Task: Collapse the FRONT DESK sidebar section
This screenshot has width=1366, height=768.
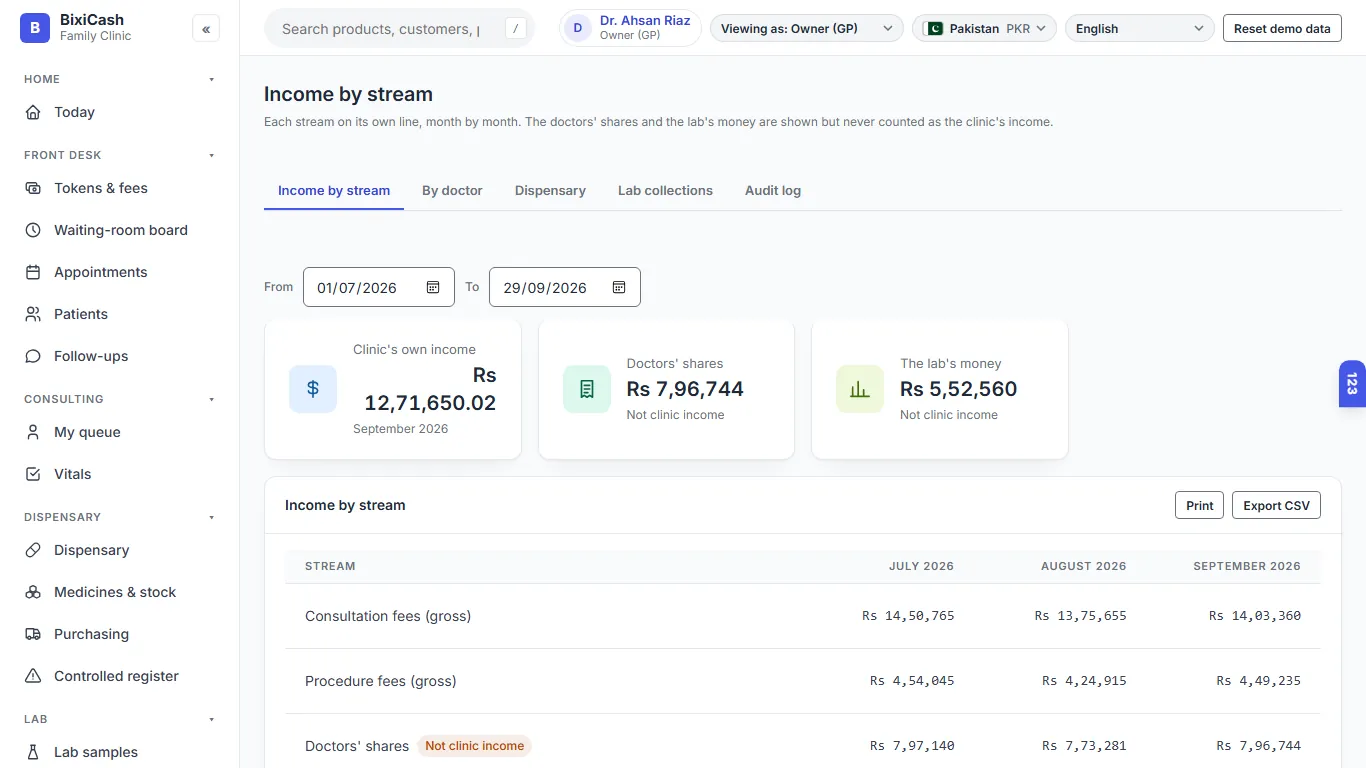Action: [211, 155]
